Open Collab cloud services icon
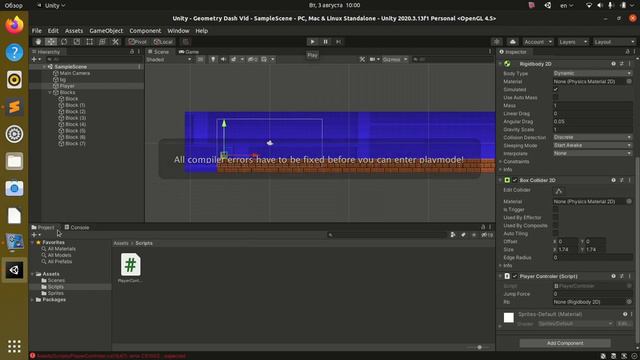 pos(513,42)
